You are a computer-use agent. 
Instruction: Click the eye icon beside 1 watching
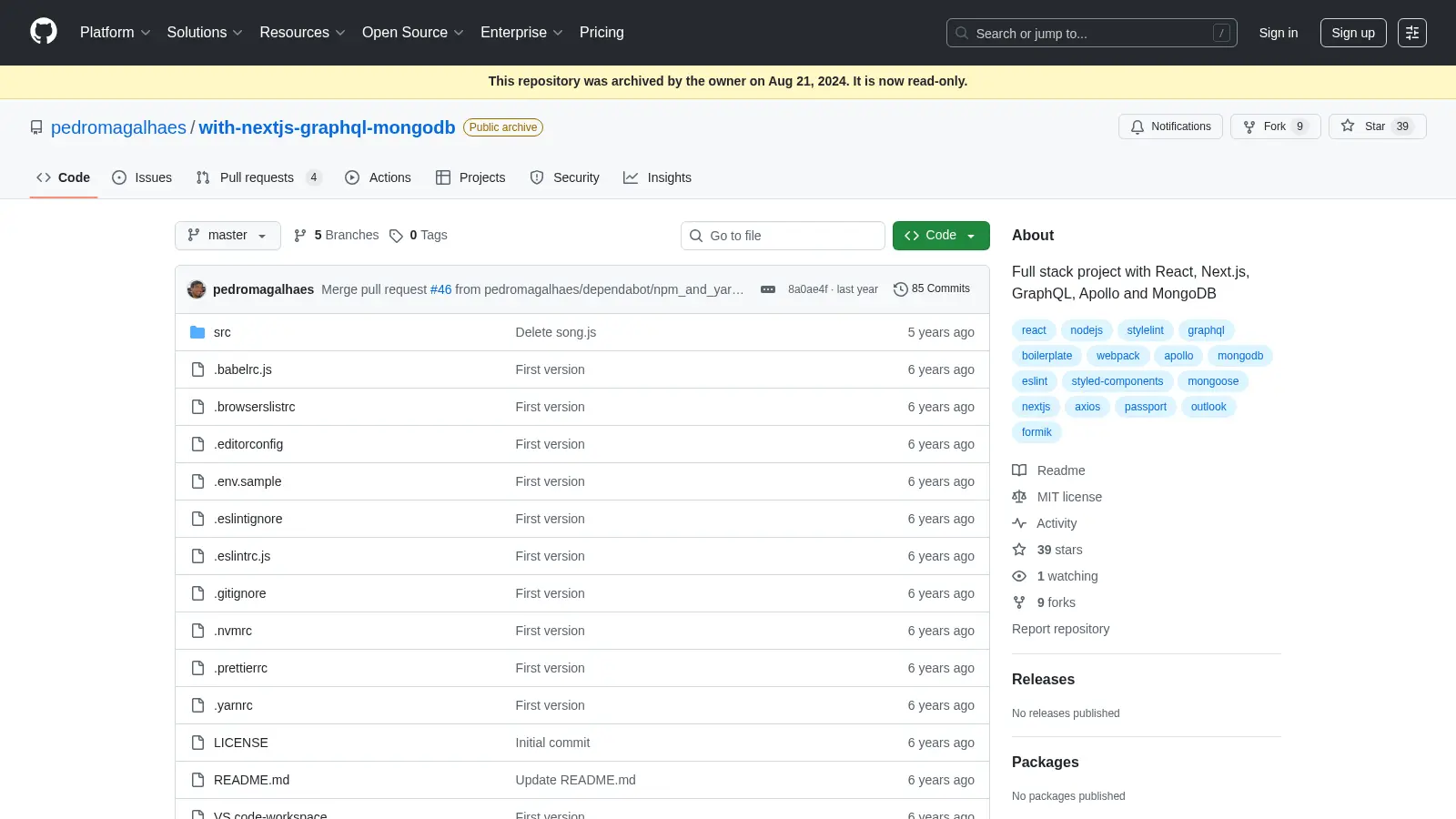1019,576
